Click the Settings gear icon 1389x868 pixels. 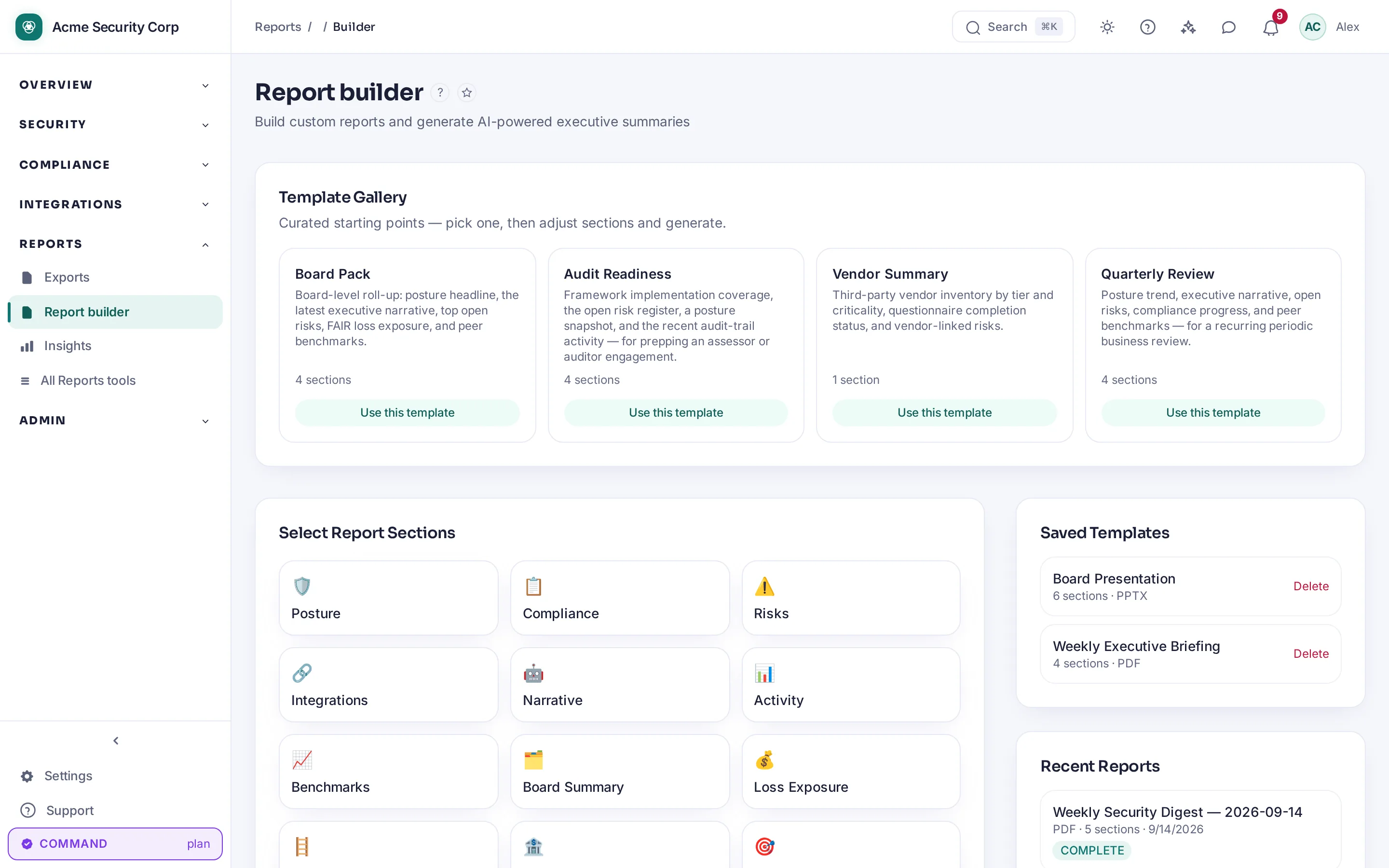click(27, 776)
